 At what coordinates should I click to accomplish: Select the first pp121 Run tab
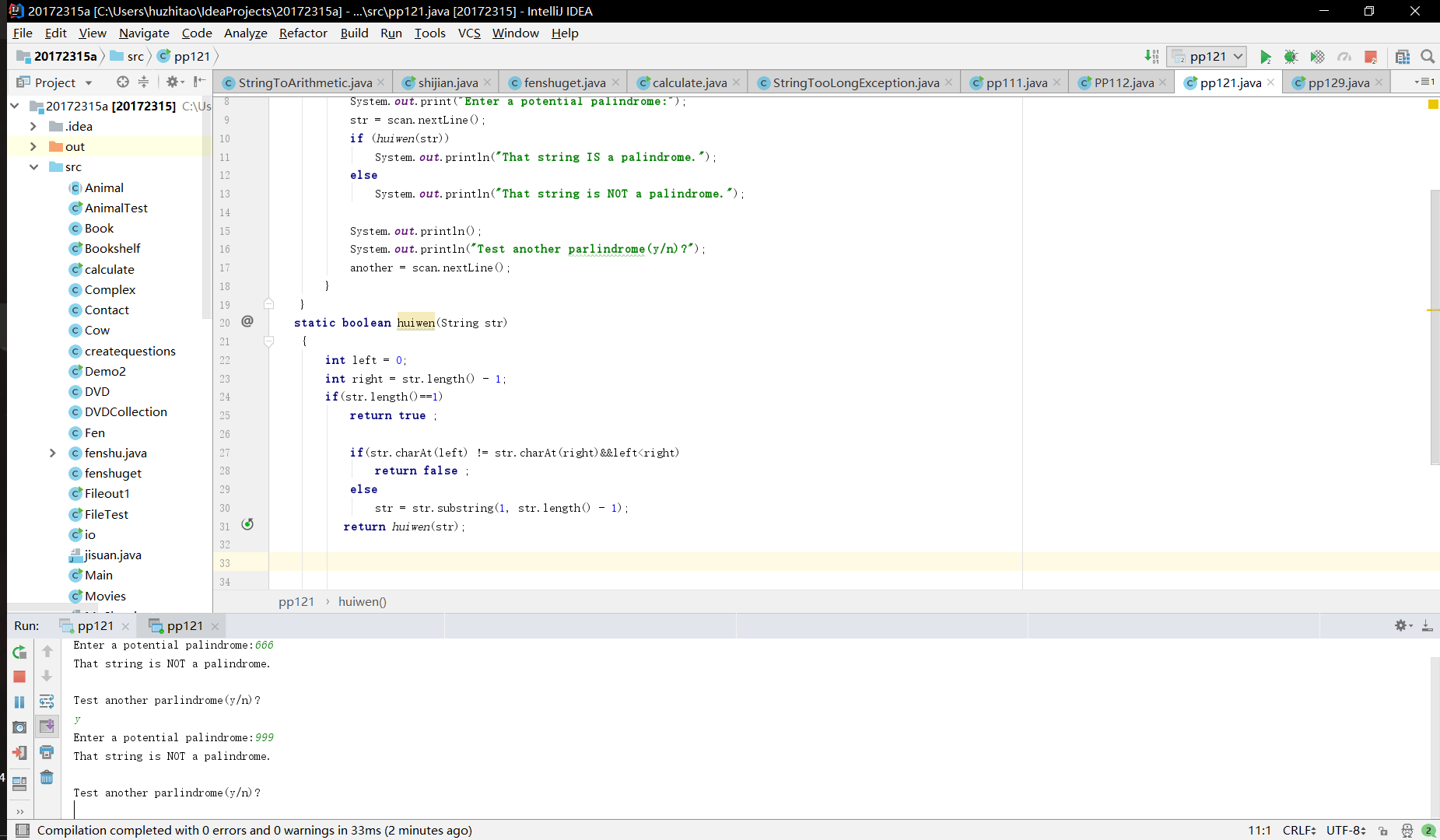(95, 626)
